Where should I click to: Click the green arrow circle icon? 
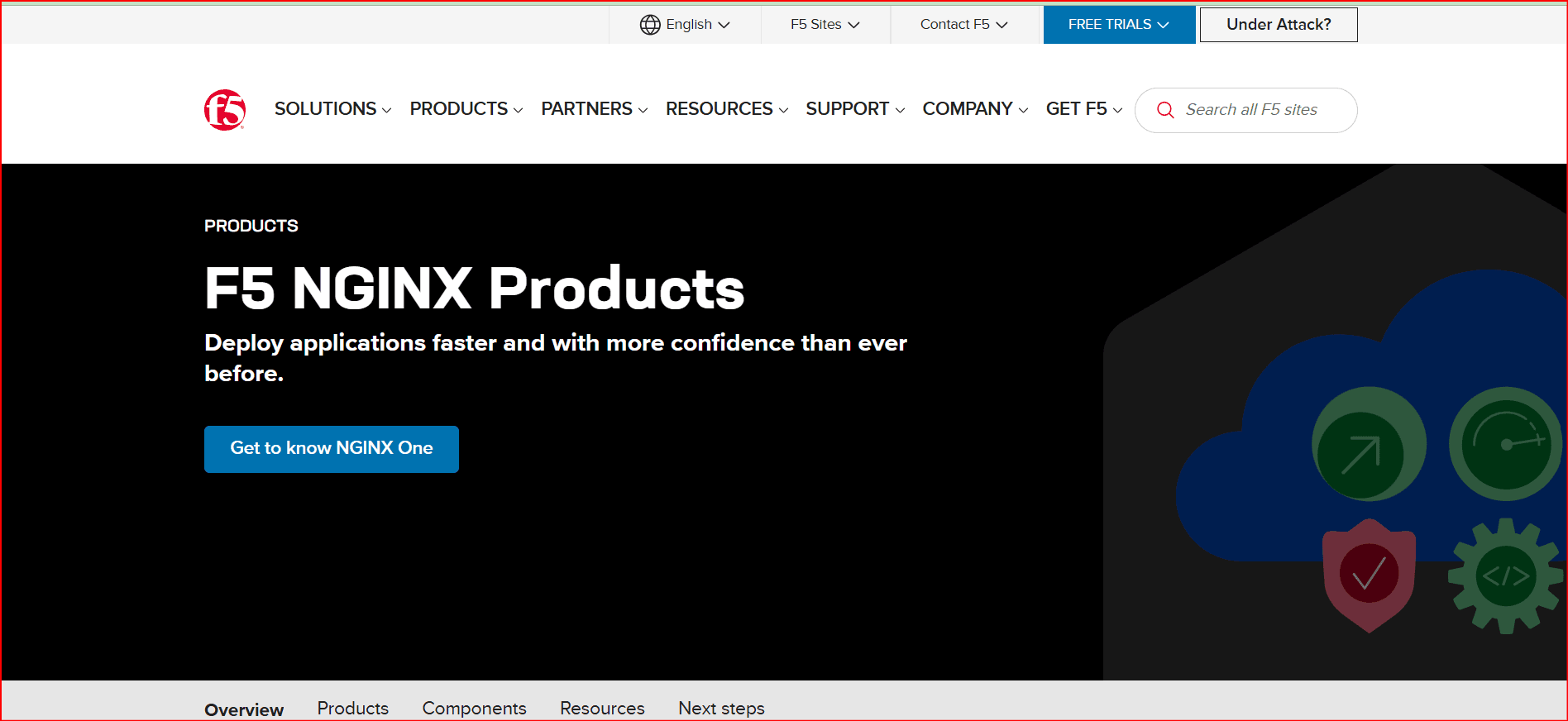(1361, 454)
